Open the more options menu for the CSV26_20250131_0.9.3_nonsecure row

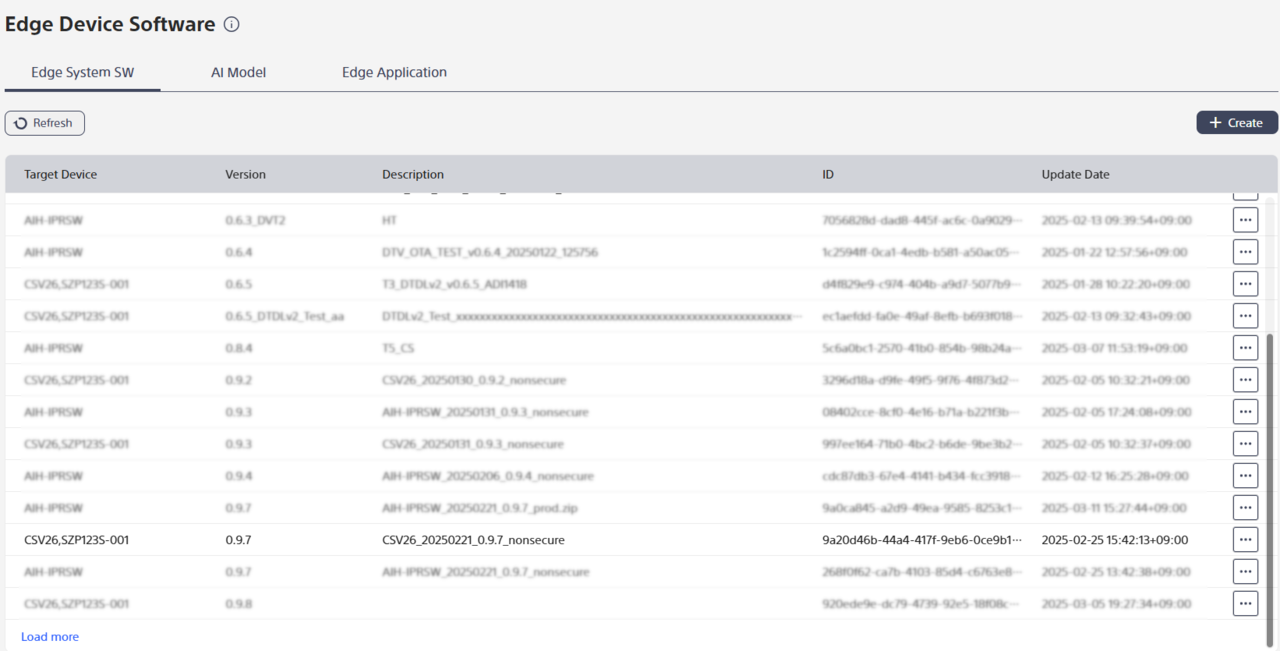pyautogui.click(x=1245, y=444)
